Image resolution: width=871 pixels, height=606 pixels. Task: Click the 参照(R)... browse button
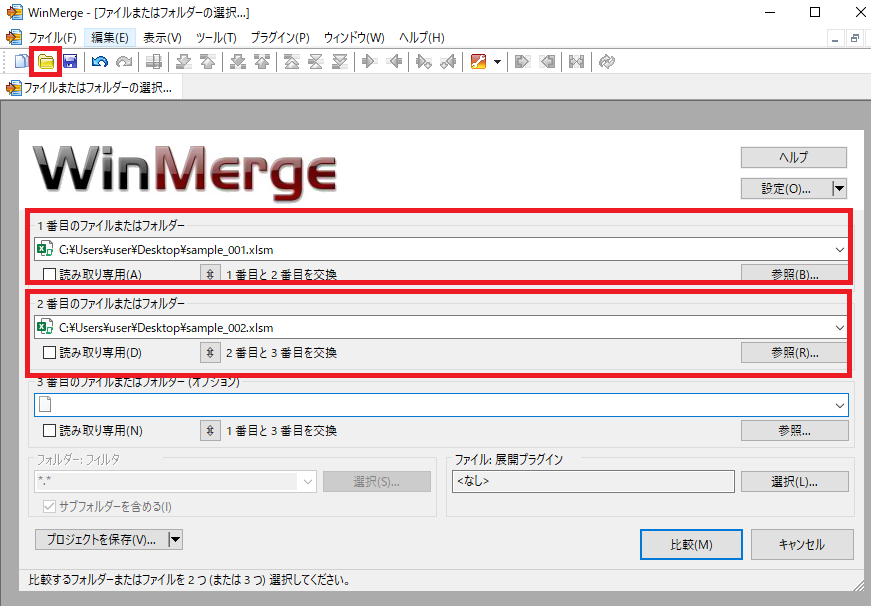(794, 353)
